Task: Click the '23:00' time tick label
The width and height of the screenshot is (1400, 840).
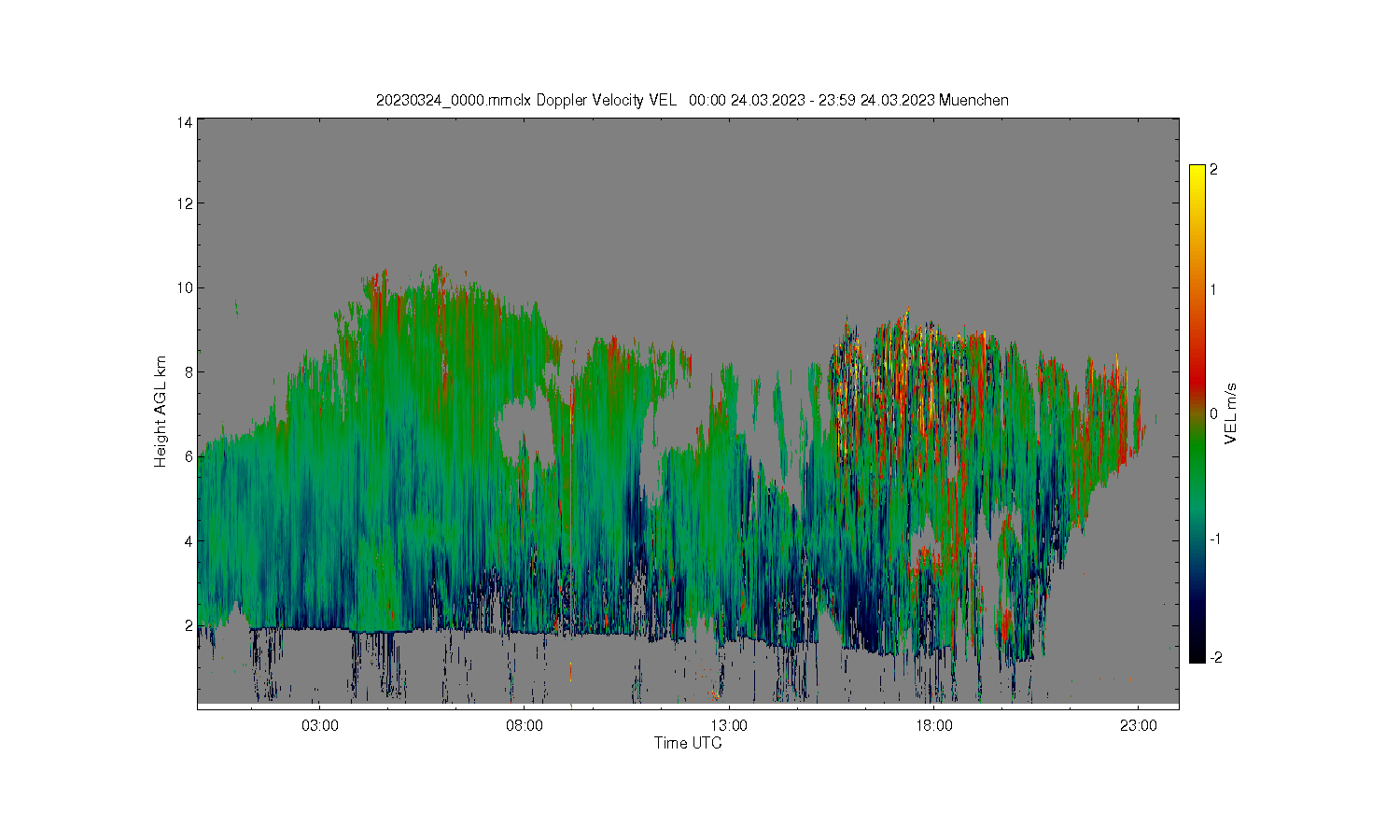Action: coord(1138,725)
